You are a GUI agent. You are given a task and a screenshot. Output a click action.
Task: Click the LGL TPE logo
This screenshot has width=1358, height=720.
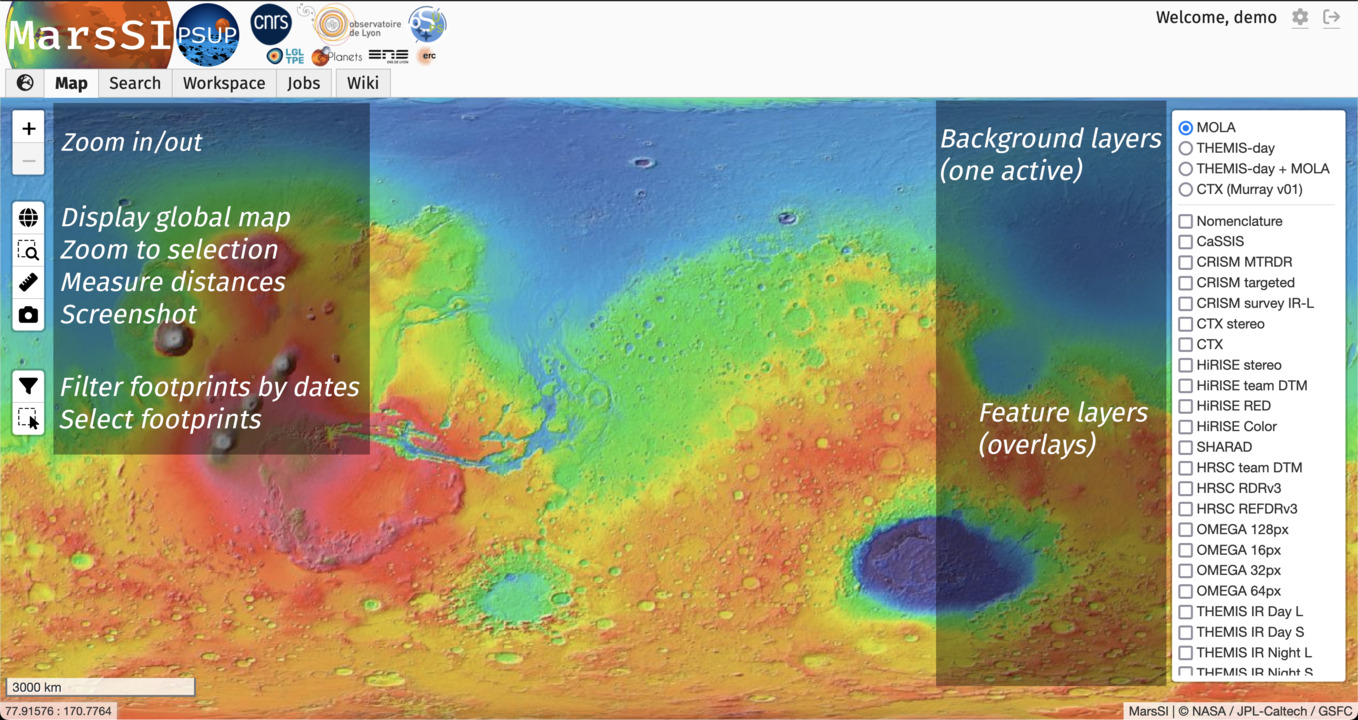coord(286,57)
